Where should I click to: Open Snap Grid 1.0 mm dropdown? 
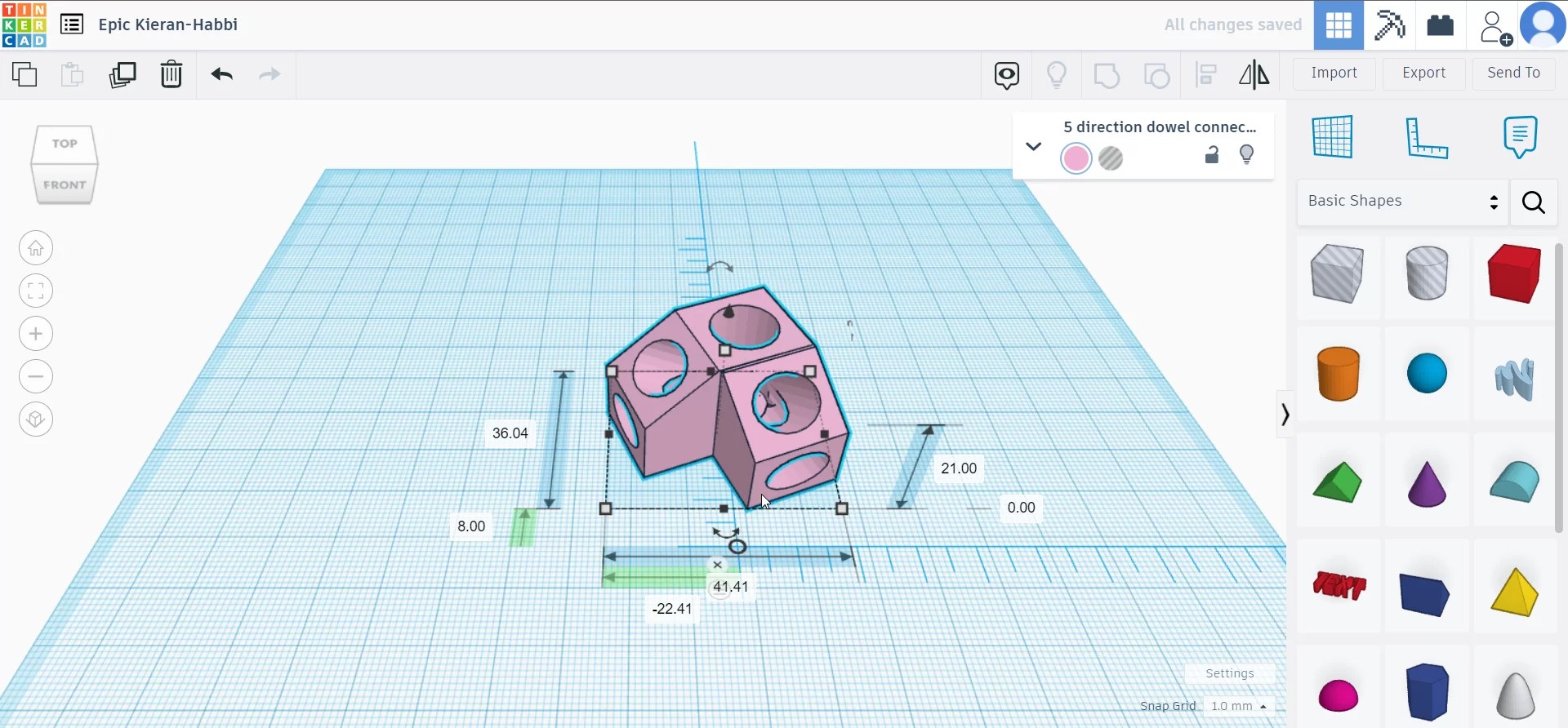tap(1239, 706)
